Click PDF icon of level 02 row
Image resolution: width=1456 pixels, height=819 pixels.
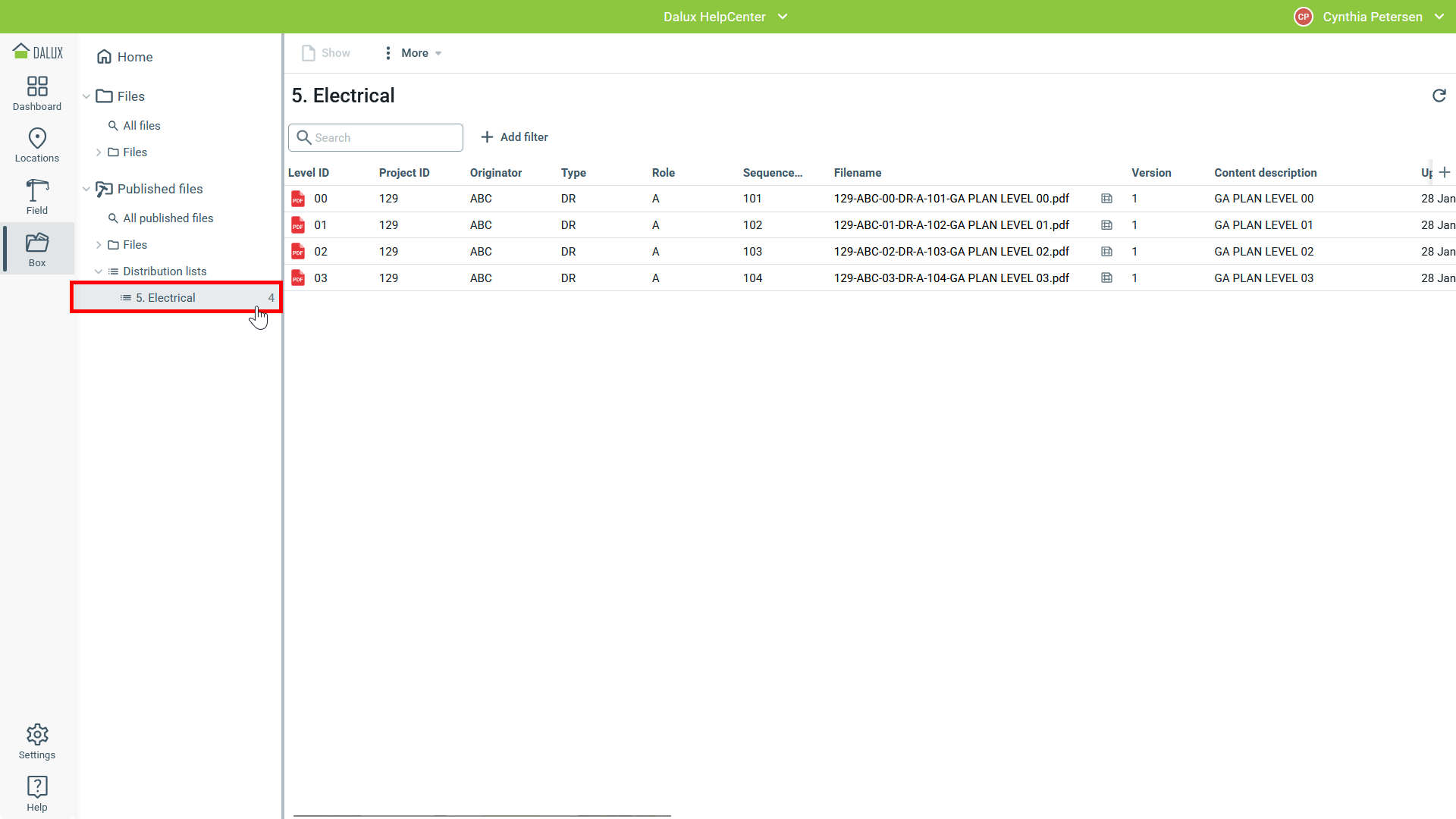[298, 252]
